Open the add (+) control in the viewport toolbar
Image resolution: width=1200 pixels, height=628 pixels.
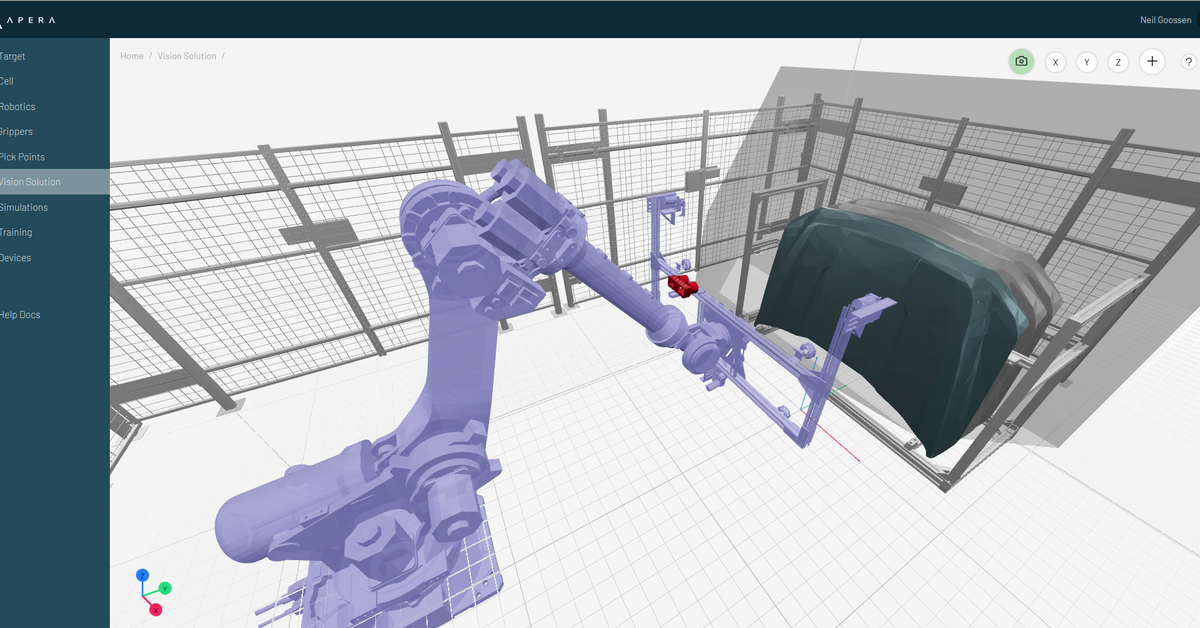coord(1152,61)
